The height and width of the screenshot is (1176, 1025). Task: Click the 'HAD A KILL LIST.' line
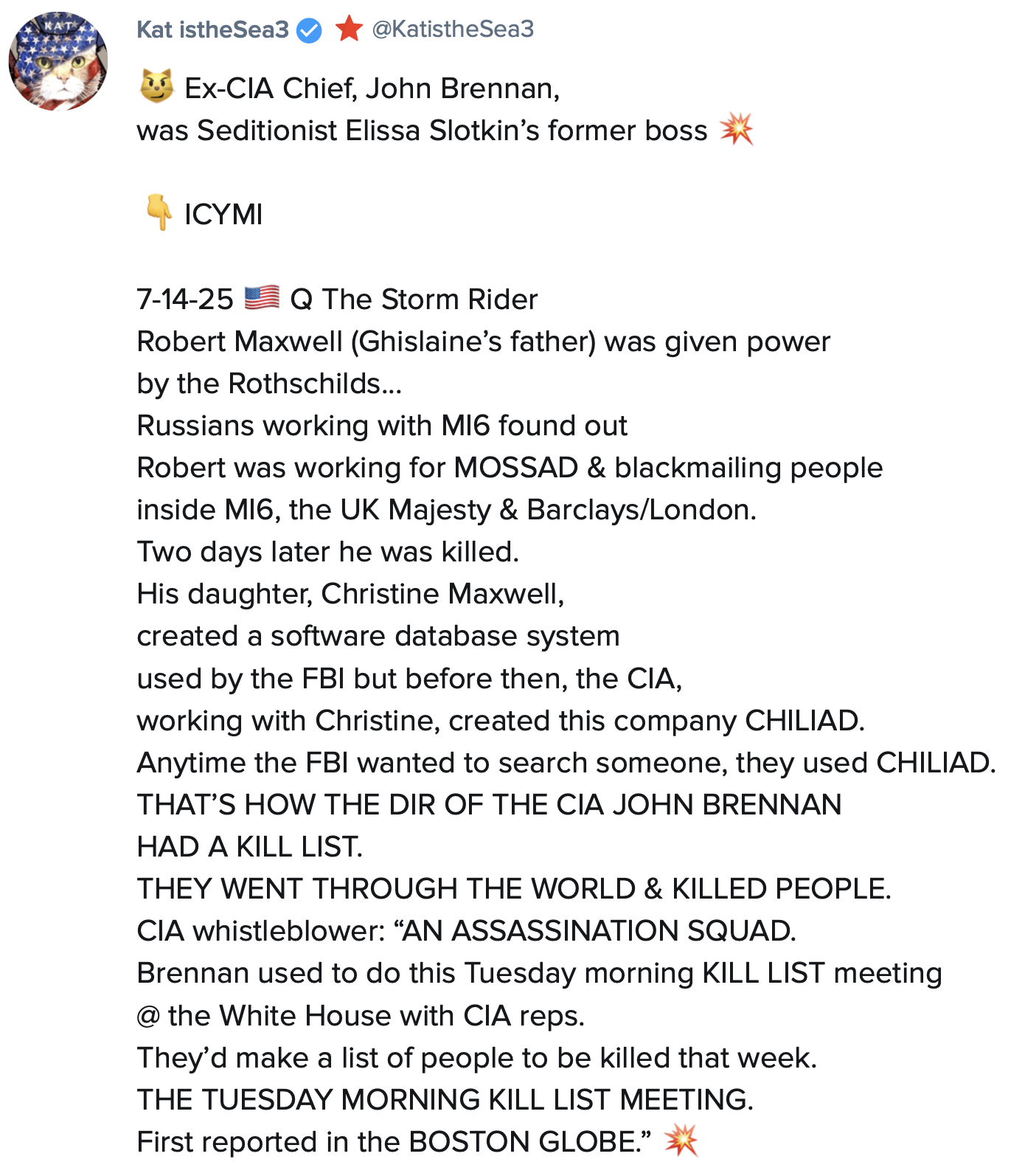pos(250,847)
